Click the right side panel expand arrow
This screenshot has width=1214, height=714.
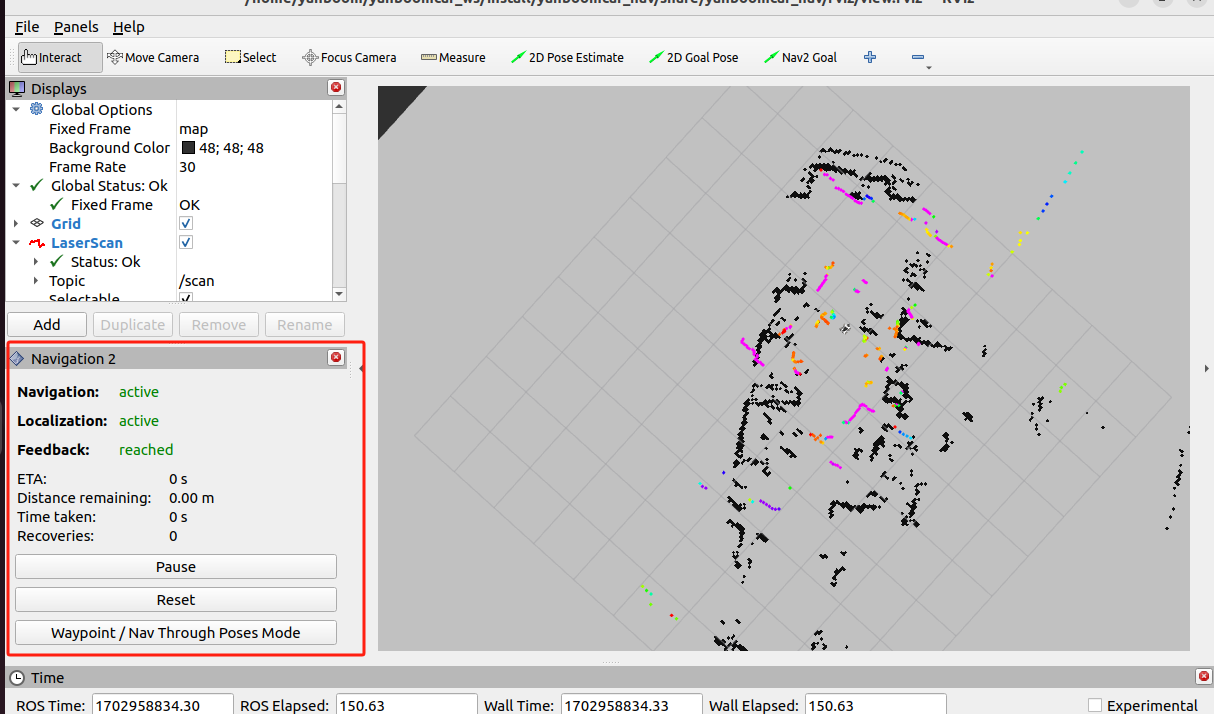pos(1208,368)
